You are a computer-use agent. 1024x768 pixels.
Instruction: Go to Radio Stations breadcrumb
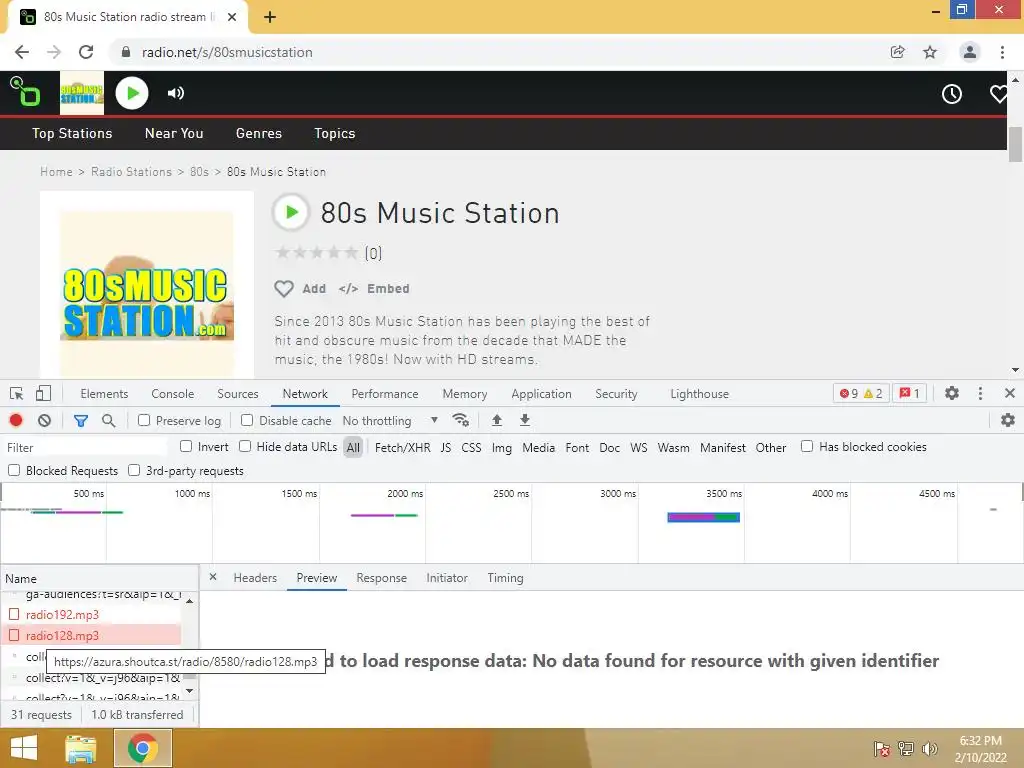tap(131, 172)
